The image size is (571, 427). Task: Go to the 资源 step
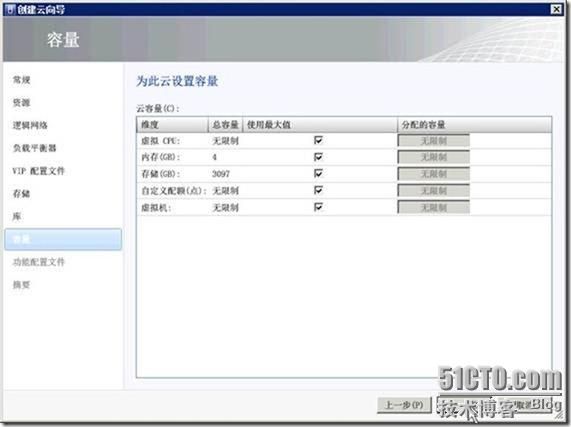point(21,103)
